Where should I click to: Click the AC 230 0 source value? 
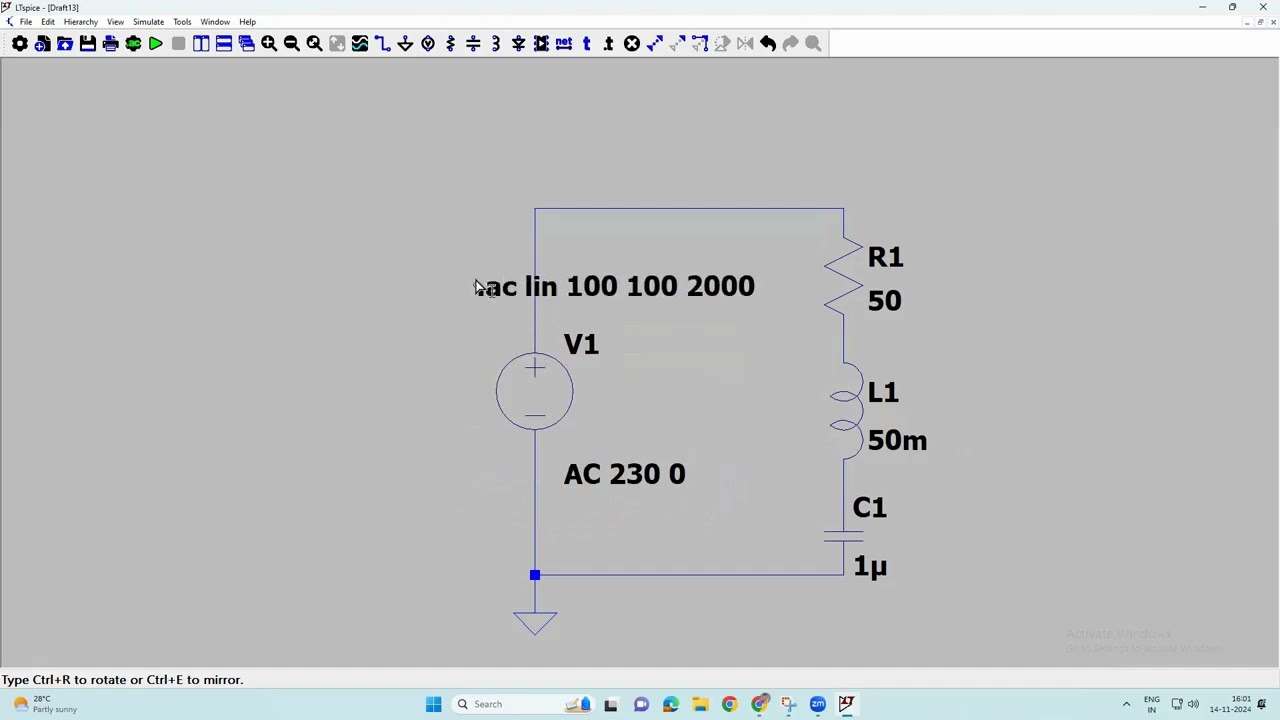625,474
